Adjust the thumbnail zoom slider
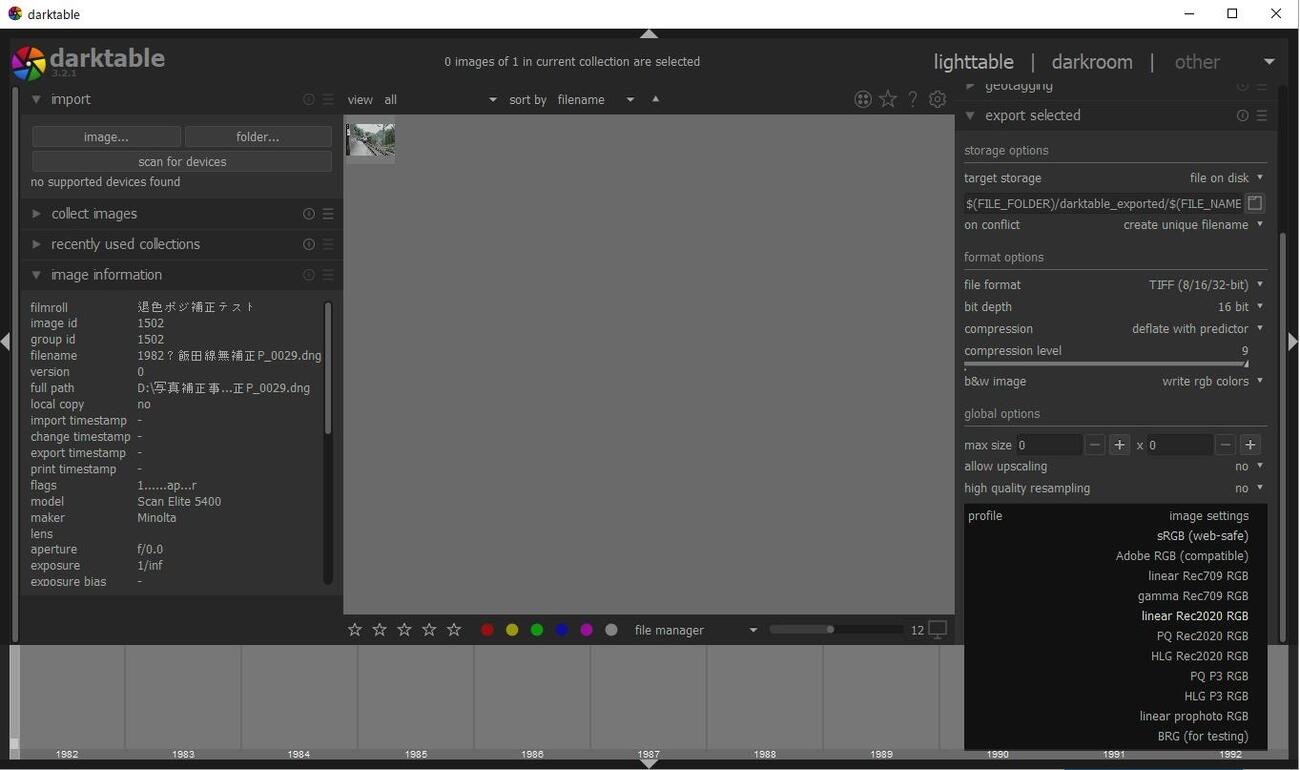The width and height of the screenshot is (1300, 770). point(830,629)
